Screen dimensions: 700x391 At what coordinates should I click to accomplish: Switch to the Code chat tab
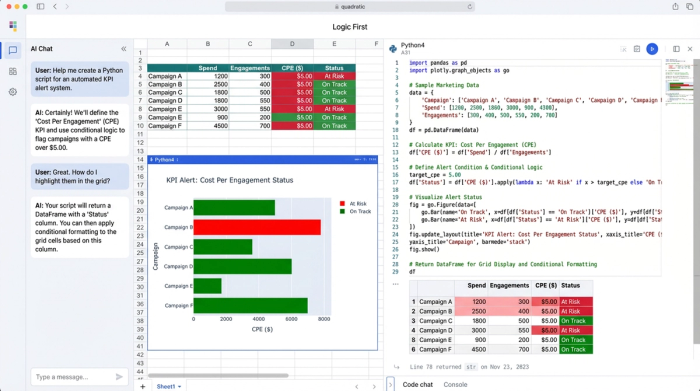point(417,384)
